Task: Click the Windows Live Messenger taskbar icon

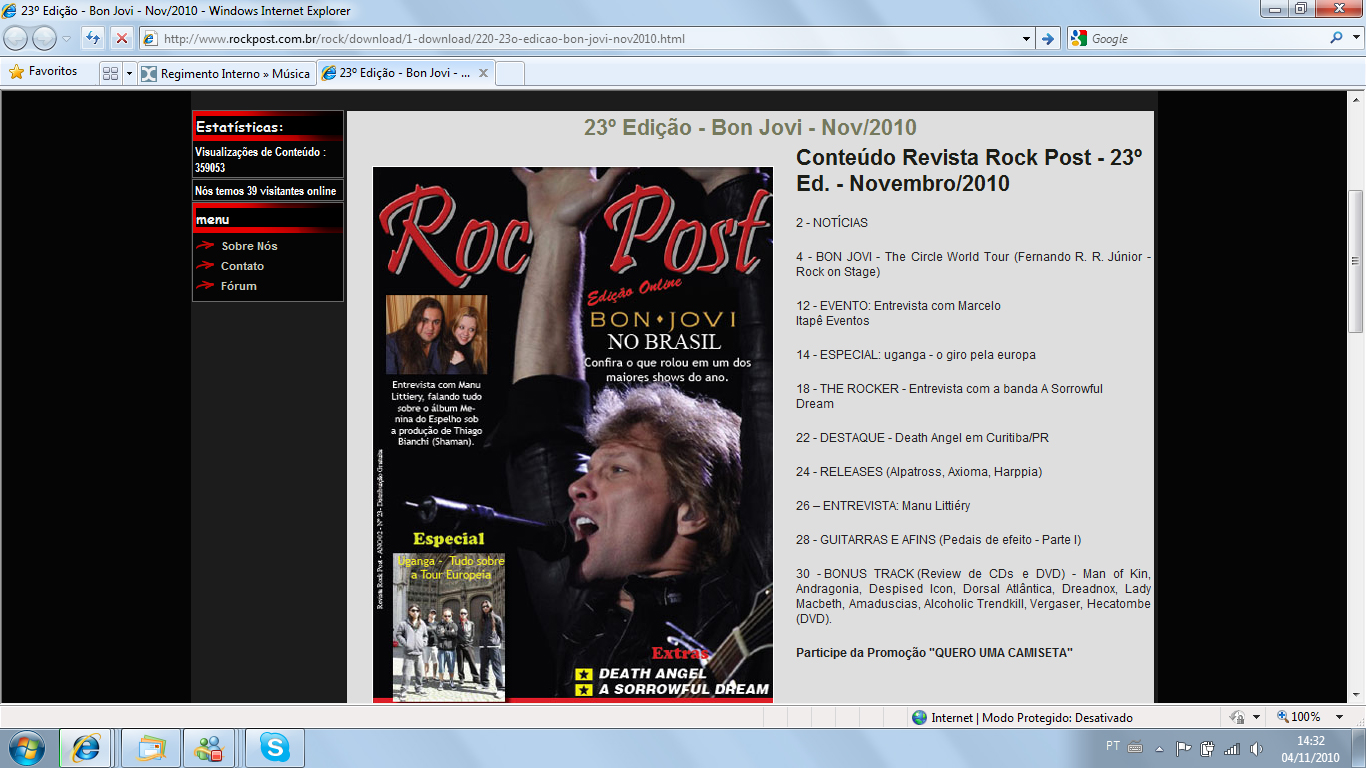Action: 209,748
